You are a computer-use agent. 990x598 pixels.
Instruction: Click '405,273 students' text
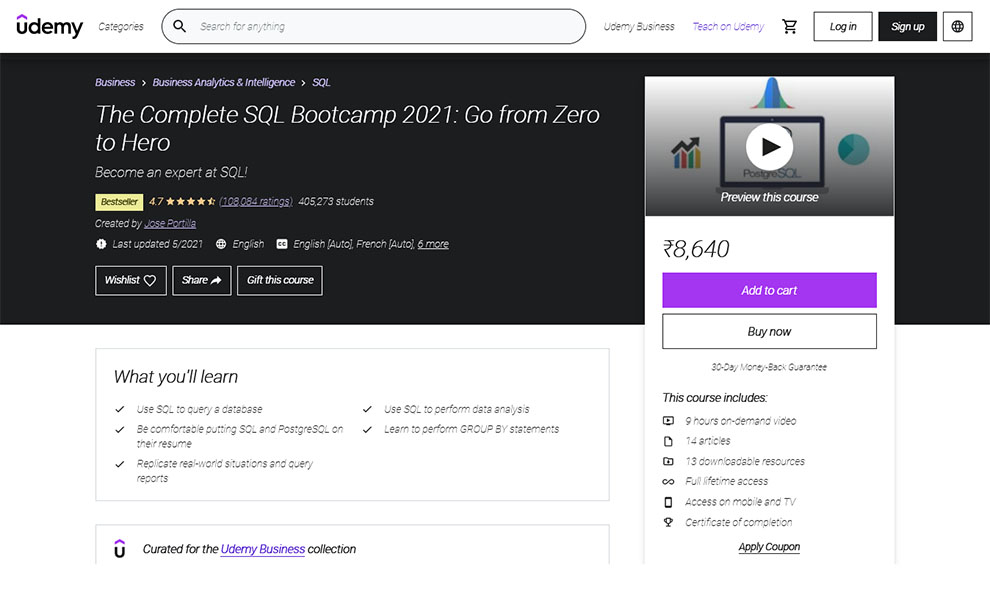point(336,201)
